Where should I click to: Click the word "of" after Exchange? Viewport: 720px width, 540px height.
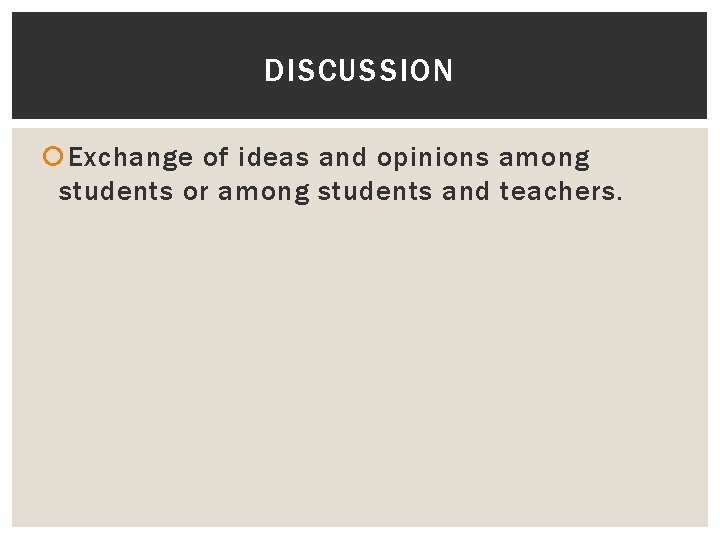(216, 158)
